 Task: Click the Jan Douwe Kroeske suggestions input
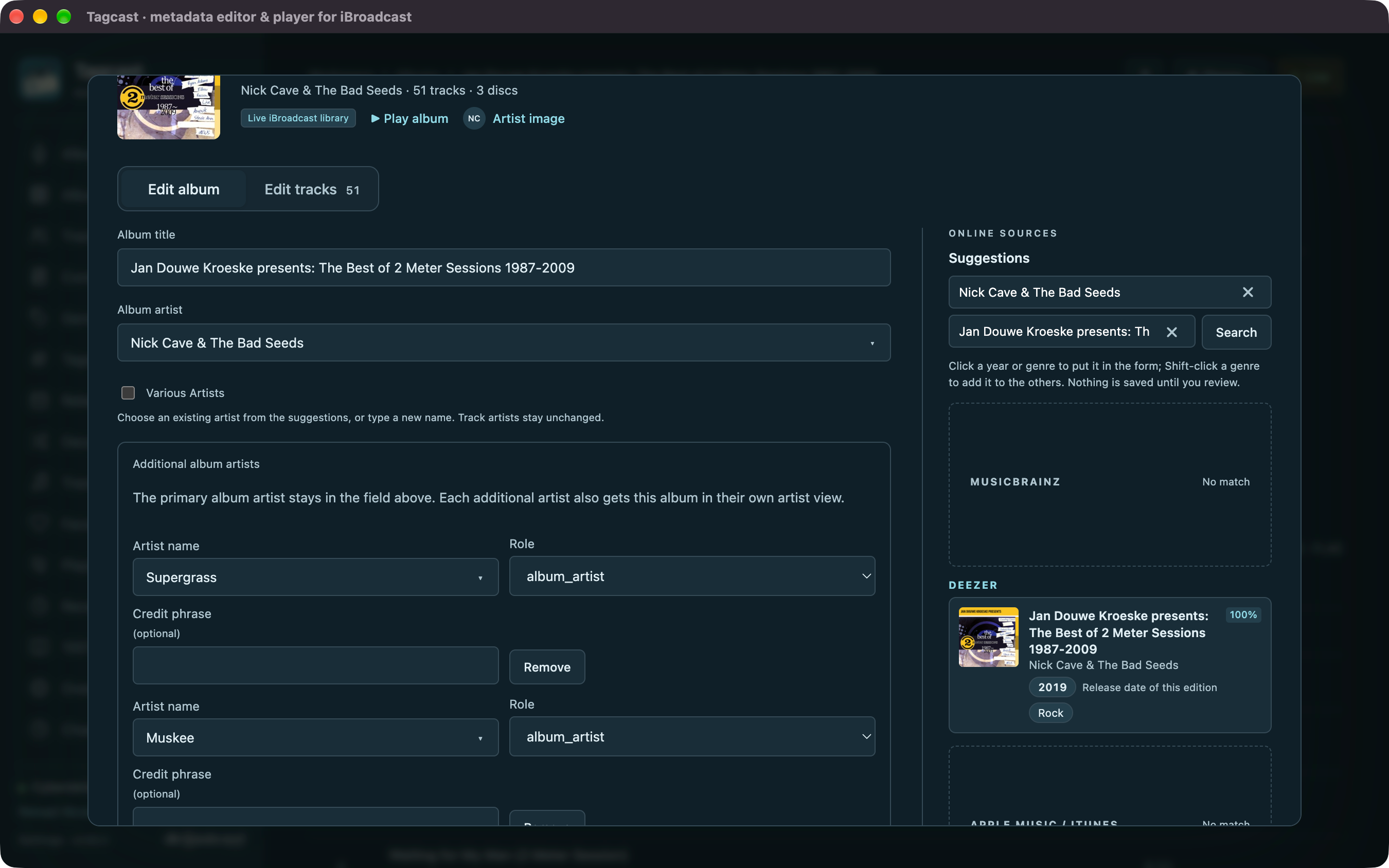point(1072,332)
